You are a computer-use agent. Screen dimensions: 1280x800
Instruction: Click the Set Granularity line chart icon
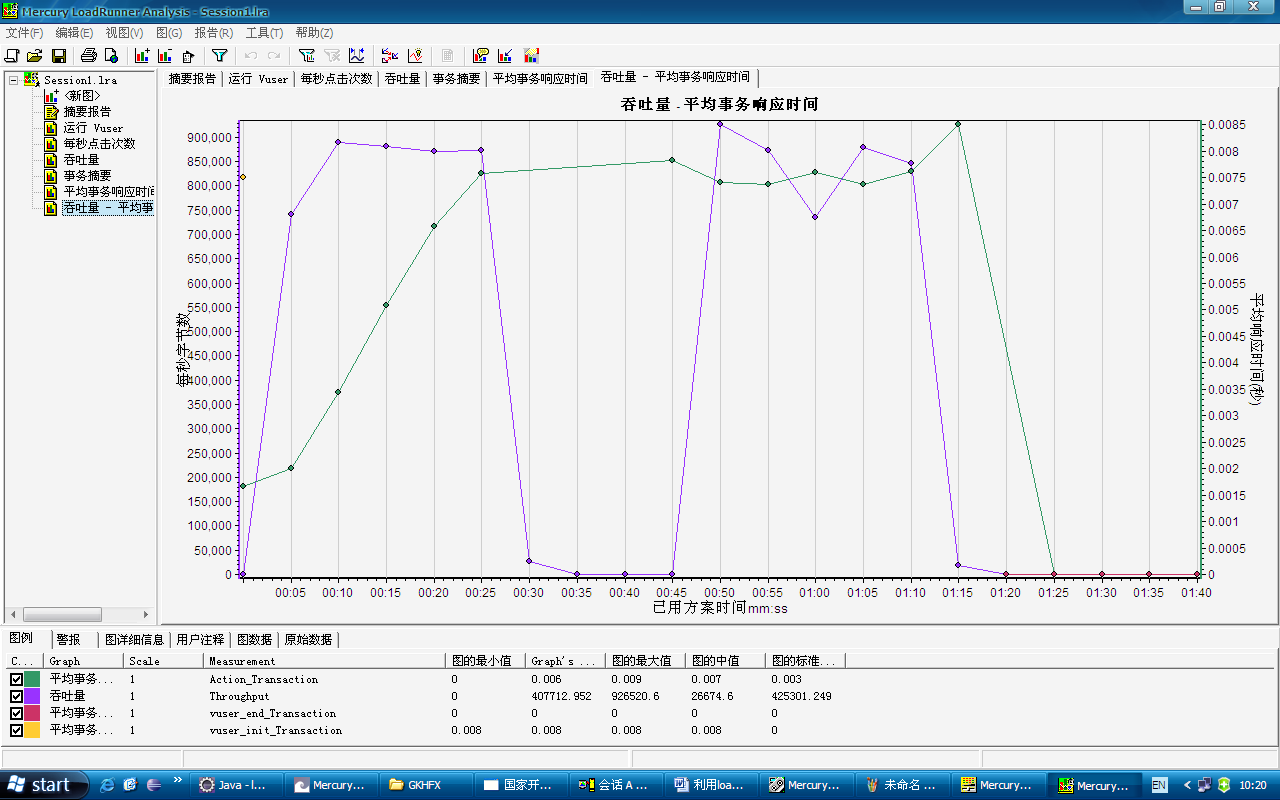click(x=357, y=56)
